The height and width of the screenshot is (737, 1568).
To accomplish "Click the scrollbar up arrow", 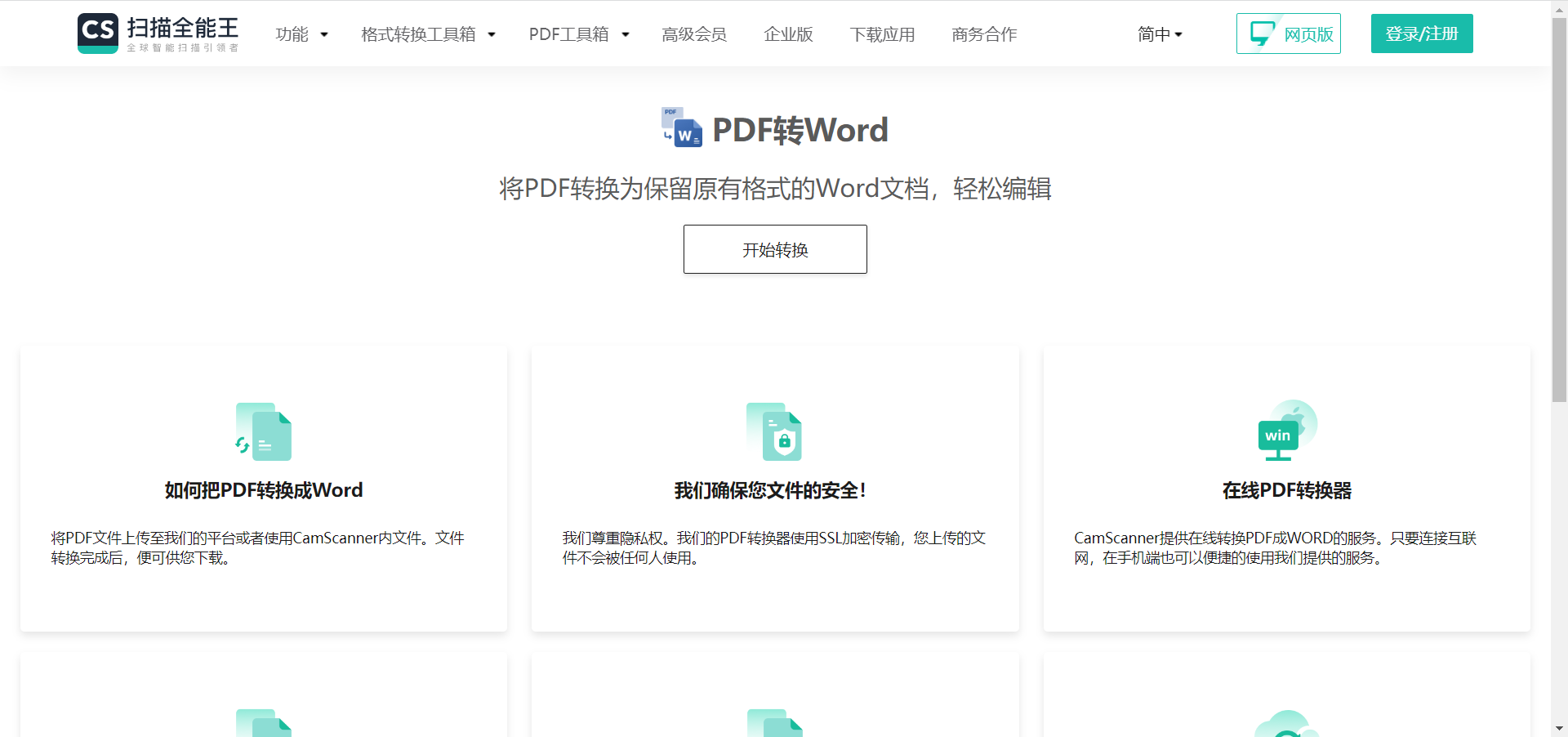I will (1559, 8).
